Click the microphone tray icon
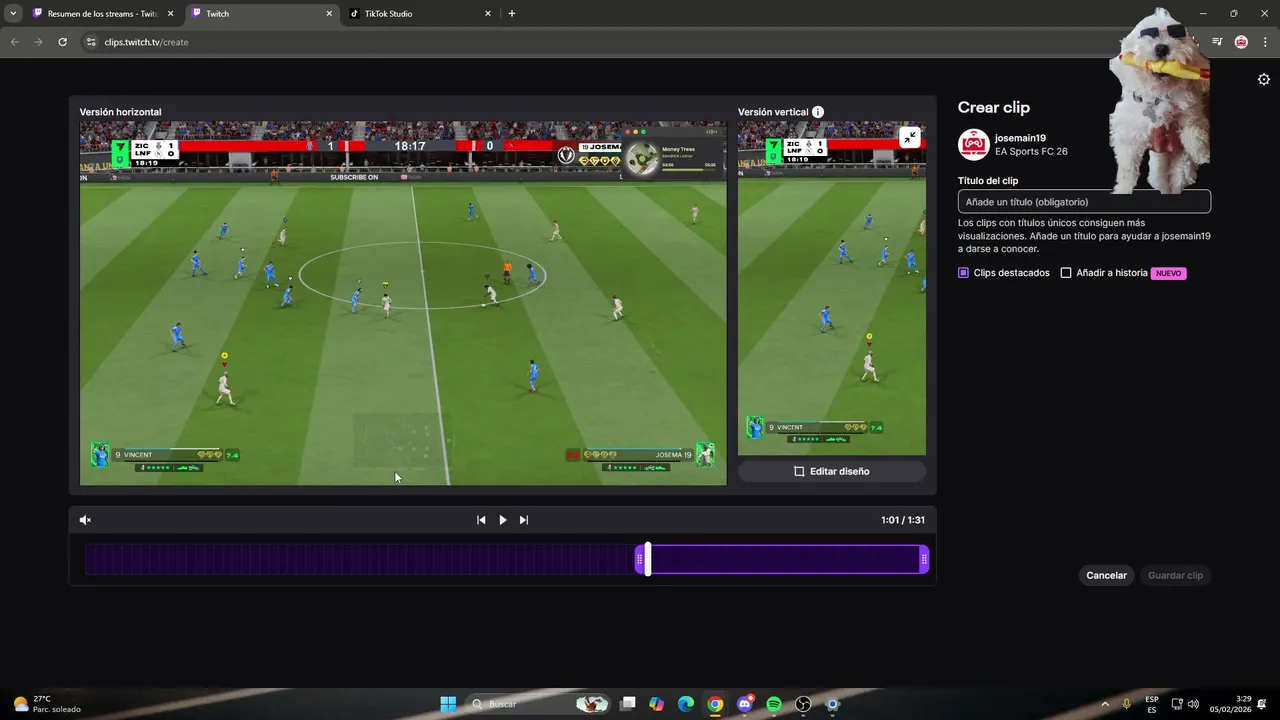This screenshot has width=1280, height=720. click(1127, 704)
